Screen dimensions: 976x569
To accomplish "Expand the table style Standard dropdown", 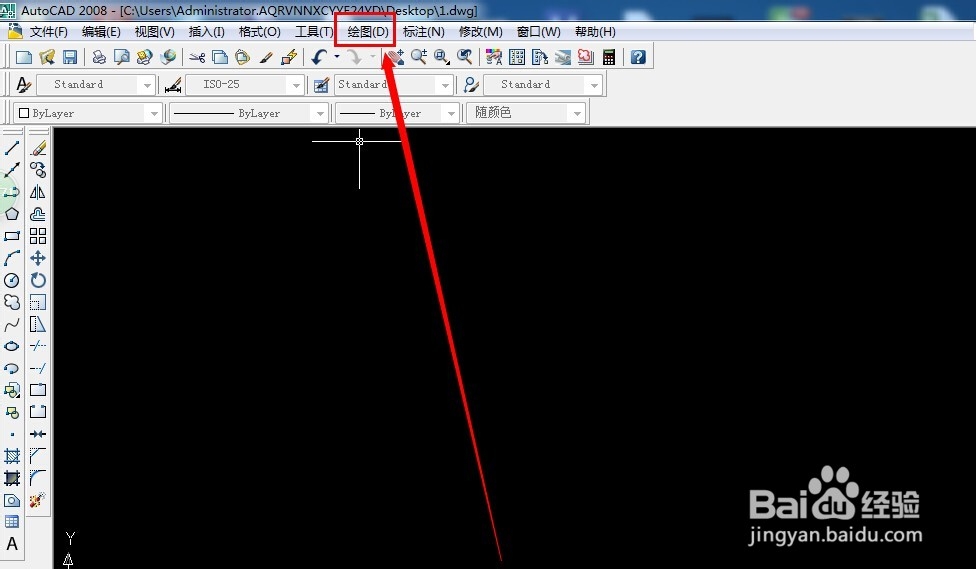I will pos(444,85).
